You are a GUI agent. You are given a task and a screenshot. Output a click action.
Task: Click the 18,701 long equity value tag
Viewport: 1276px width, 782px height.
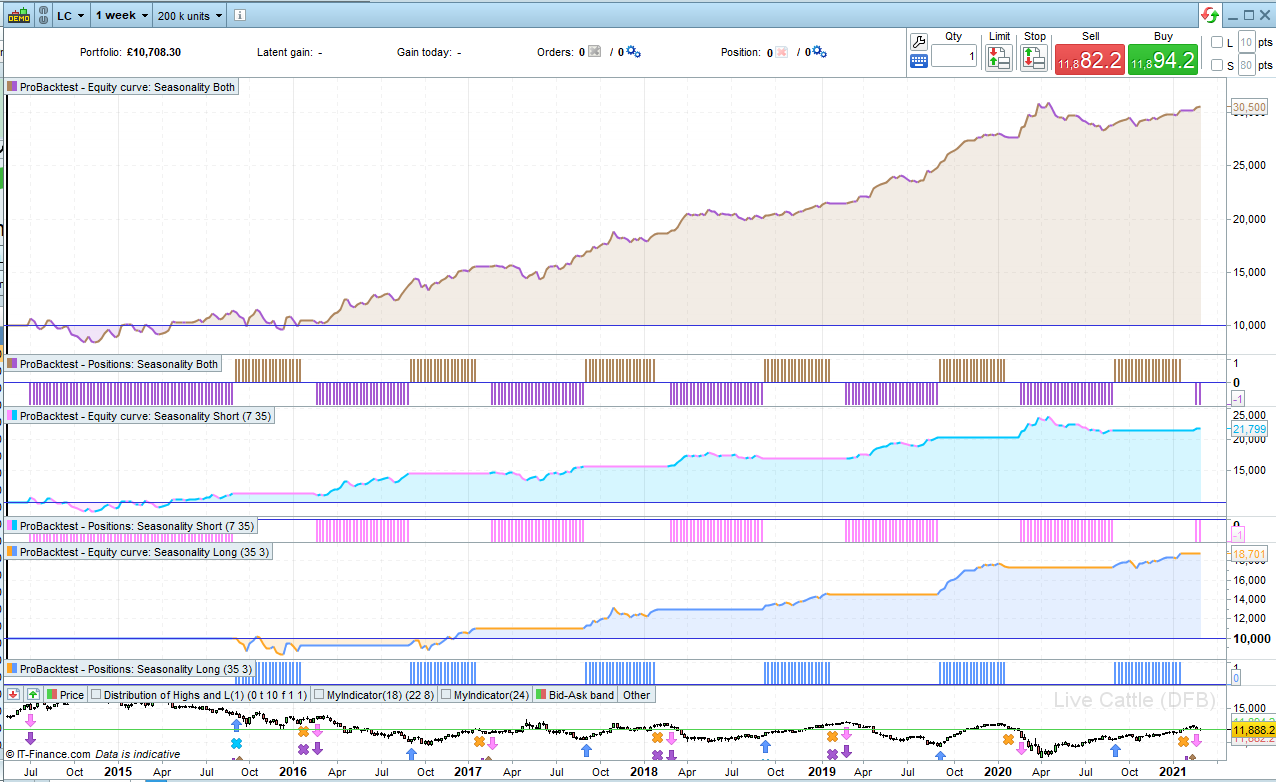1248,553
